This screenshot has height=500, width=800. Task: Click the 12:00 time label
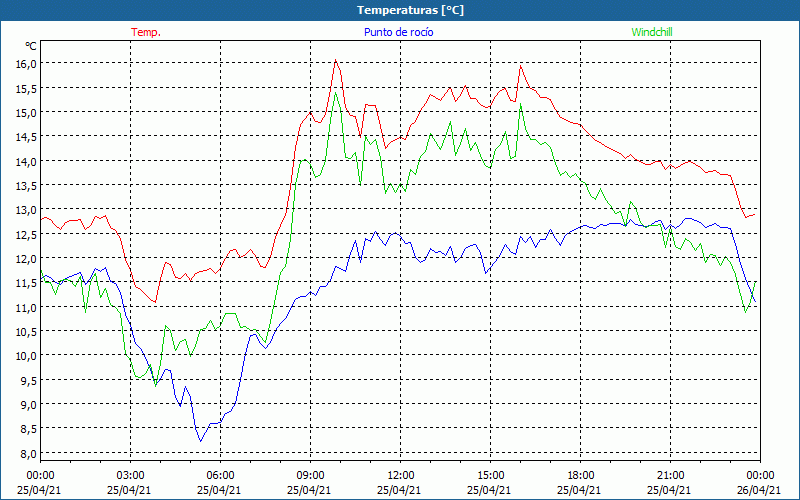tap(401, 476)
